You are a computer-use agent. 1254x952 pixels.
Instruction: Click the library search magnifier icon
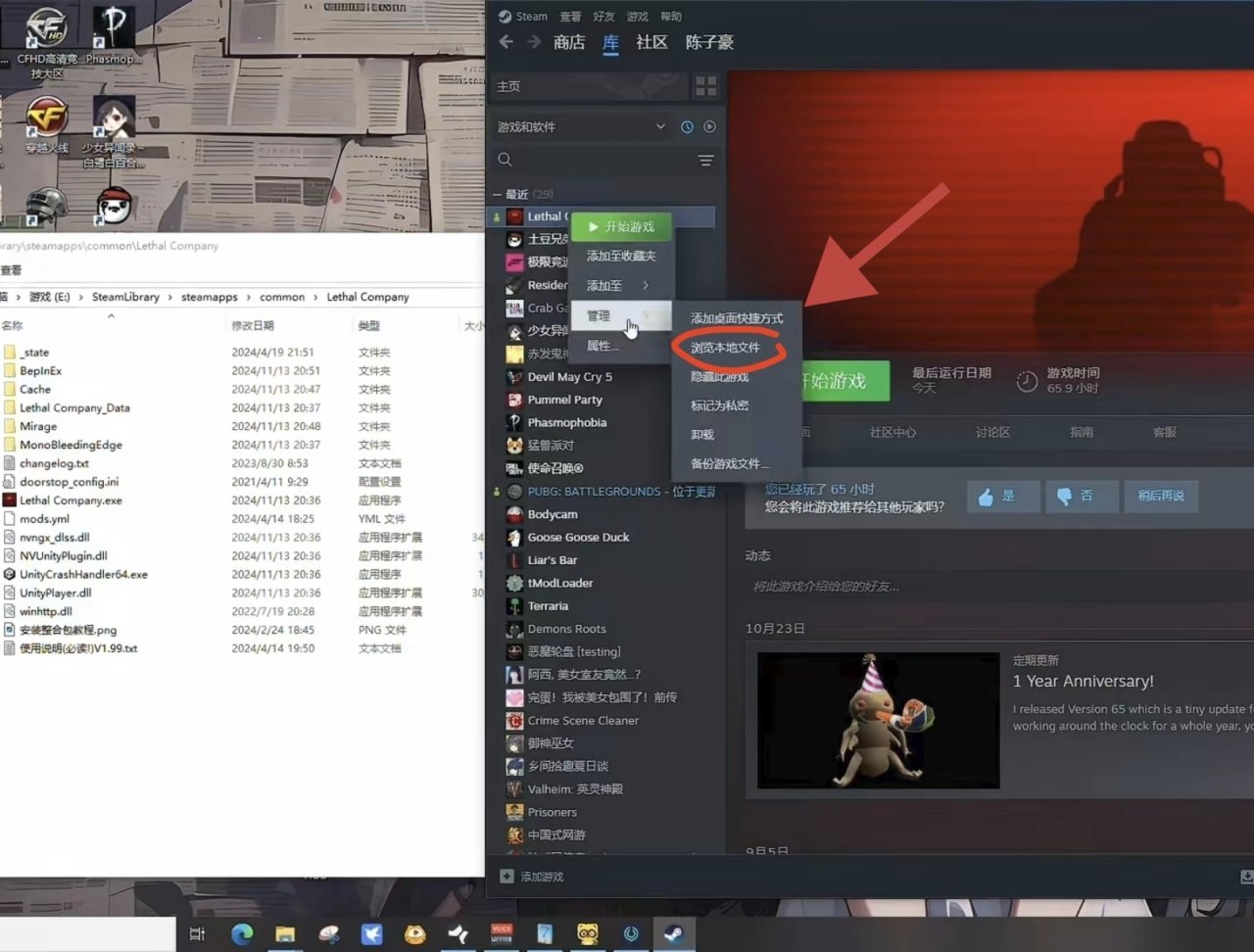506,160
